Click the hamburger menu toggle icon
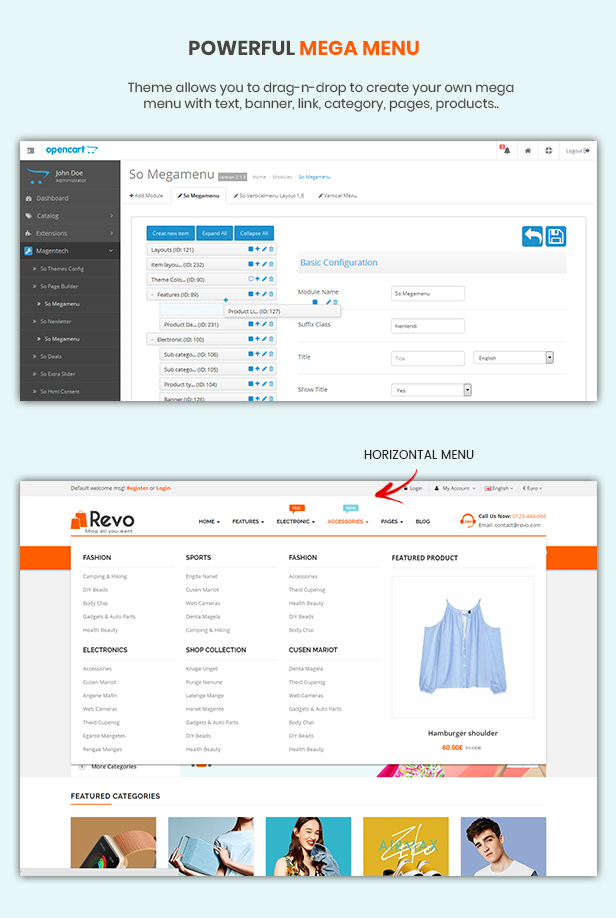Viewport: 616px width, 918px height. tap(31, 150)
